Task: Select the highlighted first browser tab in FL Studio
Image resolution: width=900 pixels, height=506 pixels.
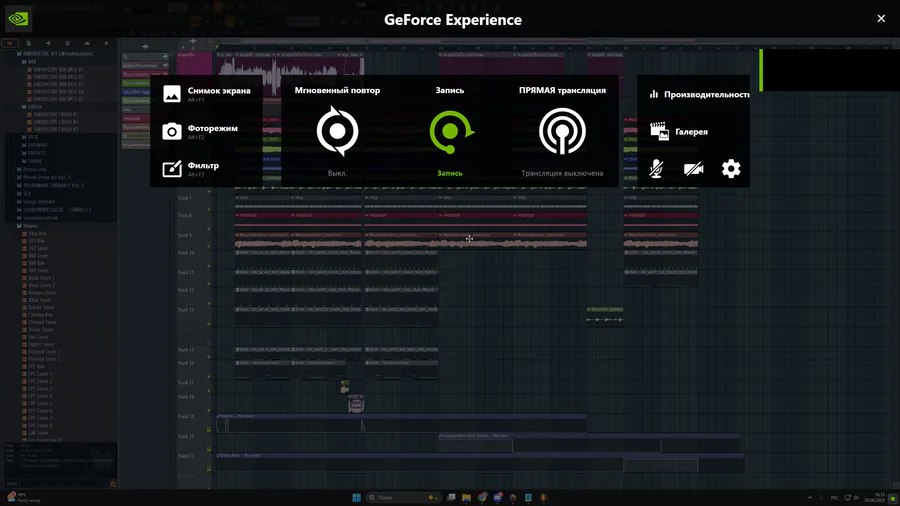Action: pyautogui.click(x=10, y=43)
